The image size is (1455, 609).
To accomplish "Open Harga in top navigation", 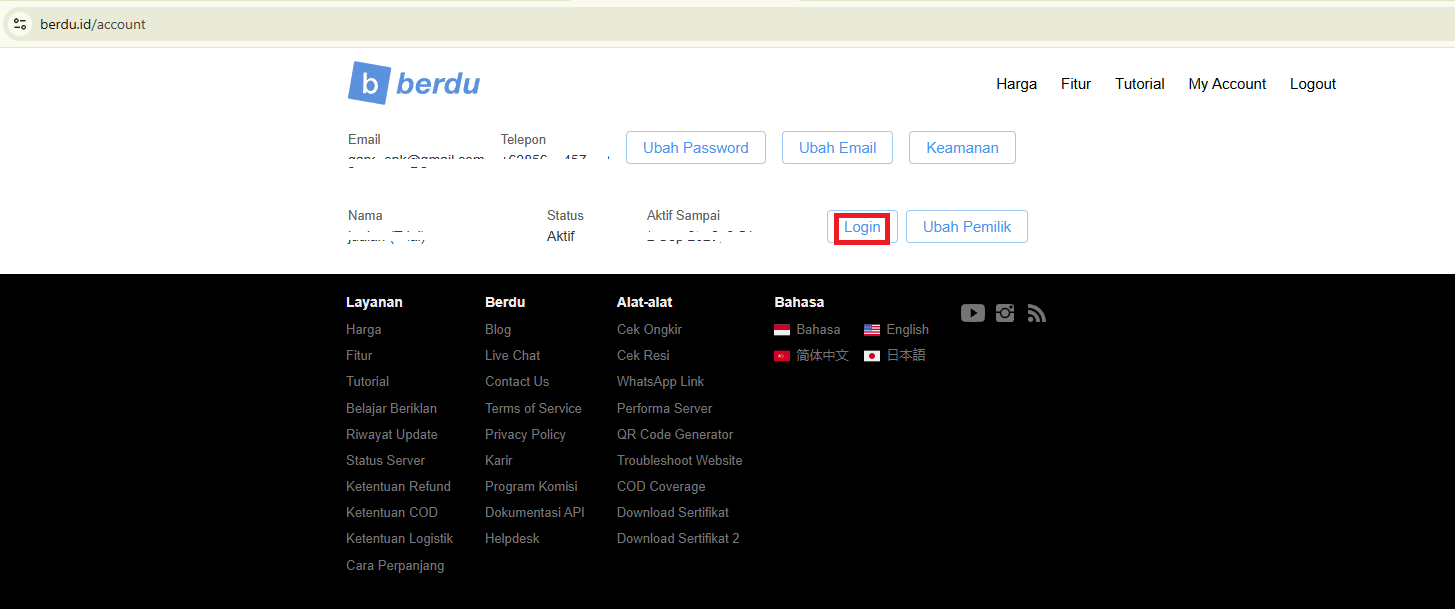I will [x=1016, y=84].
